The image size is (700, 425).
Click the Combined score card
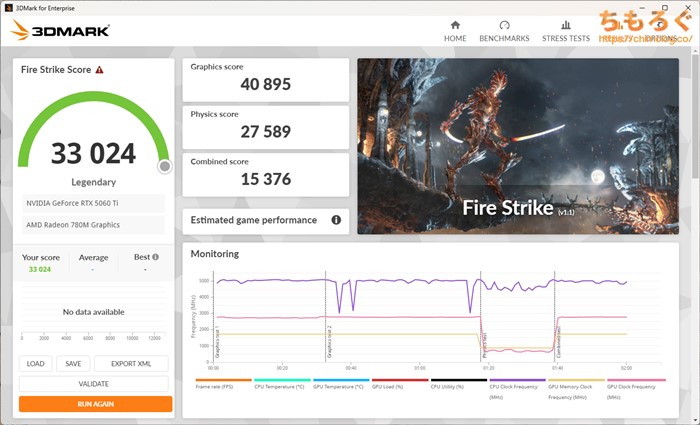[x=266, y=175]
